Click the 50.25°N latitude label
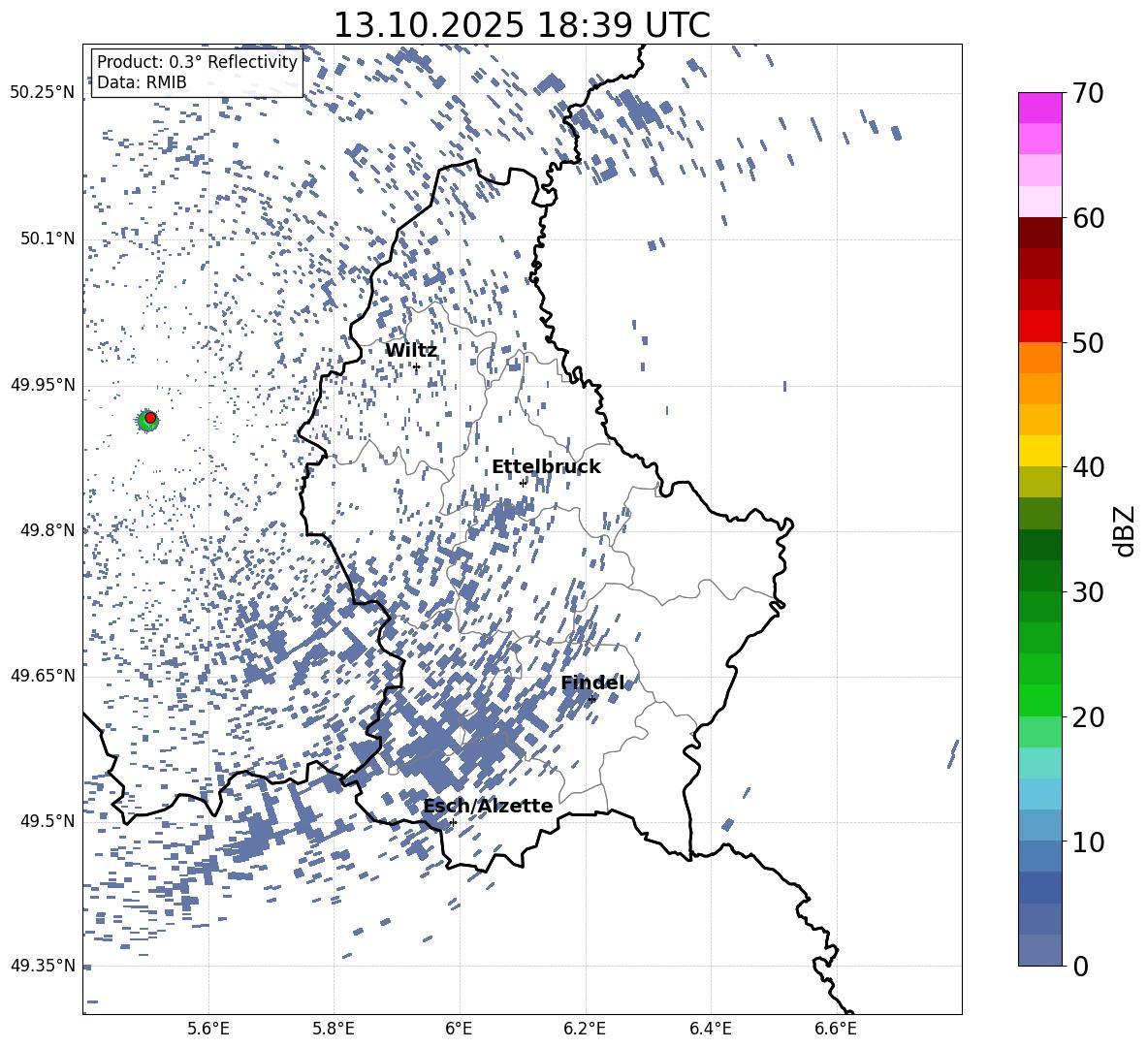Viewport: 1148px width, 1048px height. (43, 93)
